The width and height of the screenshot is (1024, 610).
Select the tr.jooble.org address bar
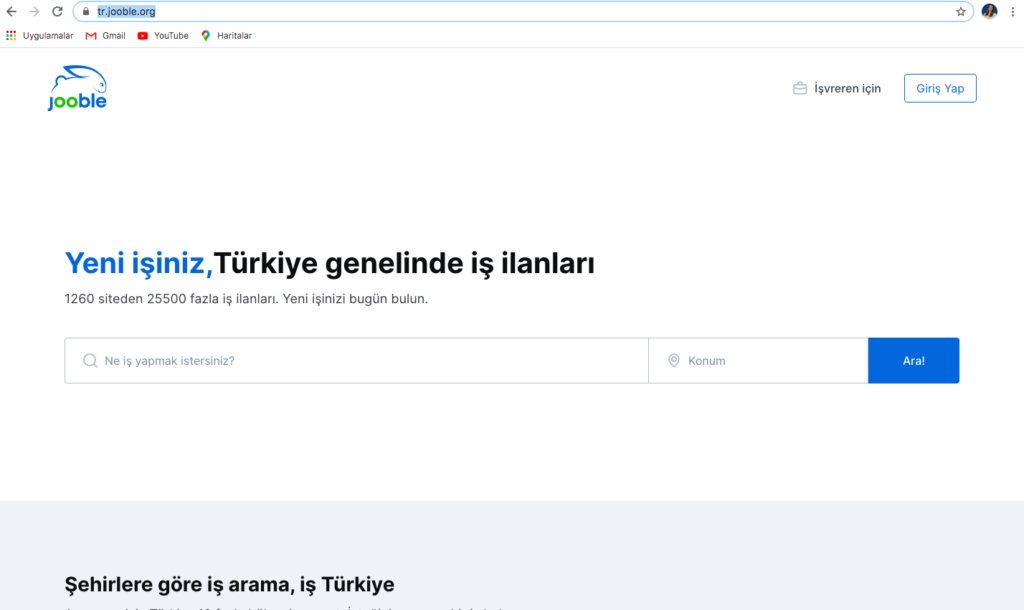[x=500, y=12]
